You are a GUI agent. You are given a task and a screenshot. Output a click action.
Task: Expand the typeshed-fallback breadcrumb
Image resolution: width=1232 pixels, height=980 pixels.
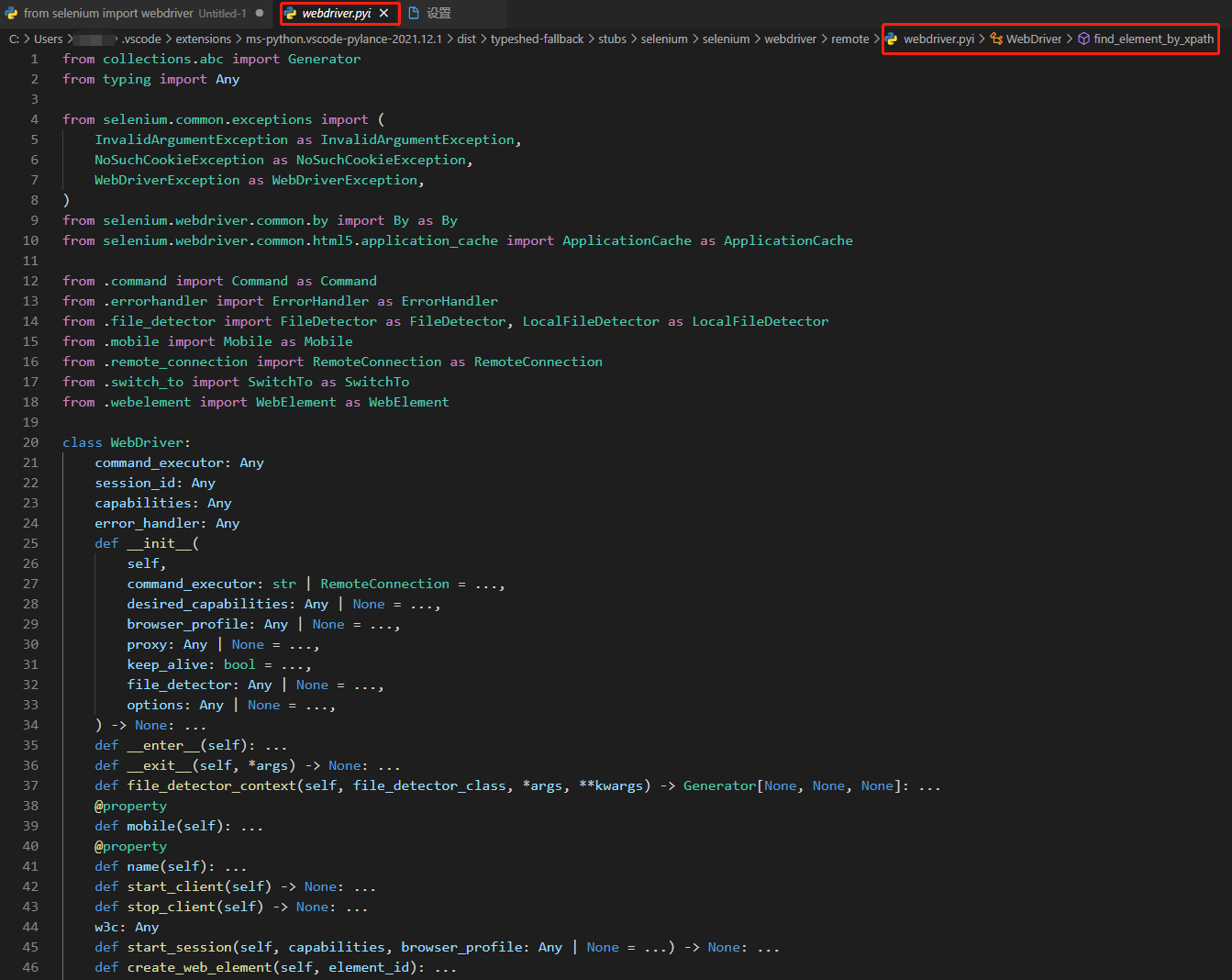(x=538, y=39)
